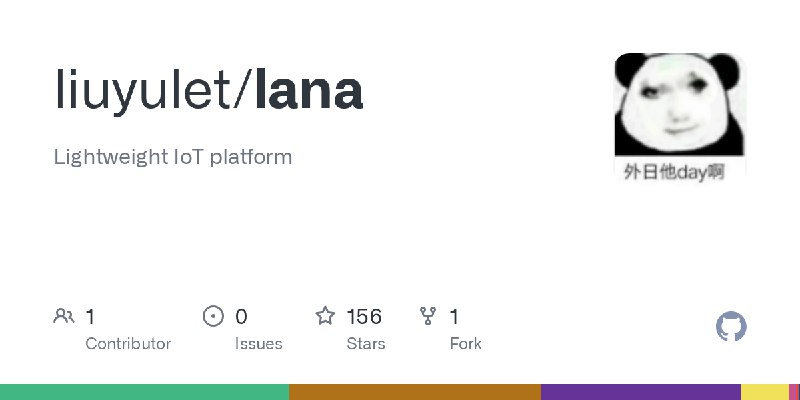This screenshot has width=800, height=400.
Task: Click the issues count 0
Action: (241, 317)
